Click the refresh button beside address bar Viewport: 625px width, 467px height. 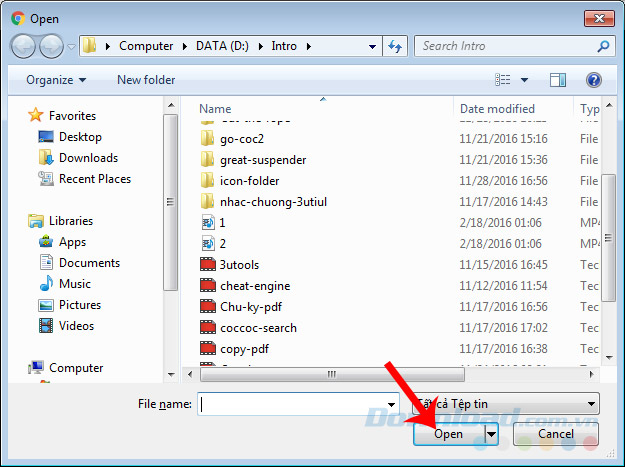click(395, 46)
